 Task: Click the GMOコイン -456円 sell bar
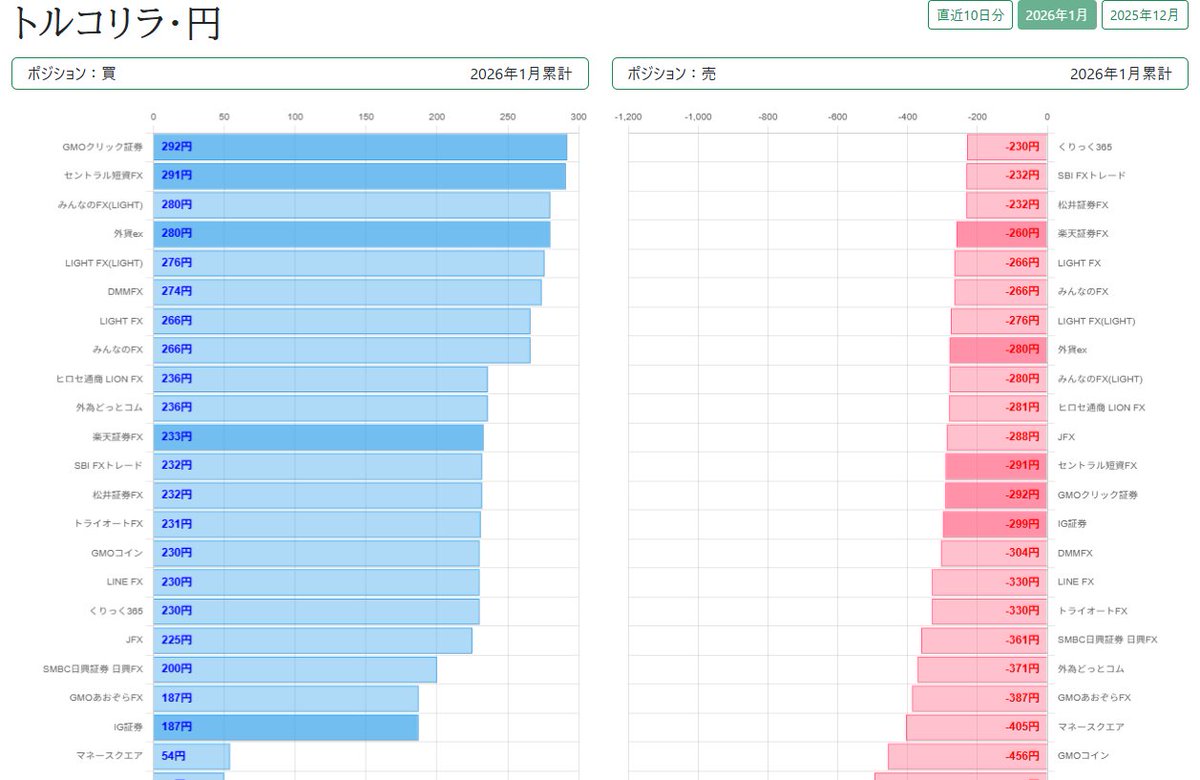pos(968,756)
